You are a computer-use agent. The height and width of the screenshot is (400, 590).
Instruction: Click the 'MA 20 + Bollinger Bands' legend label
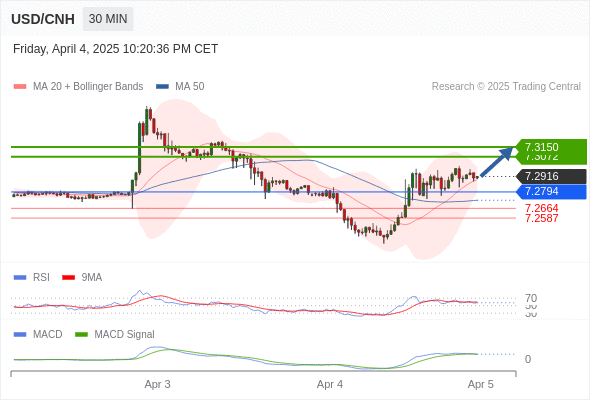click(88, 87)
